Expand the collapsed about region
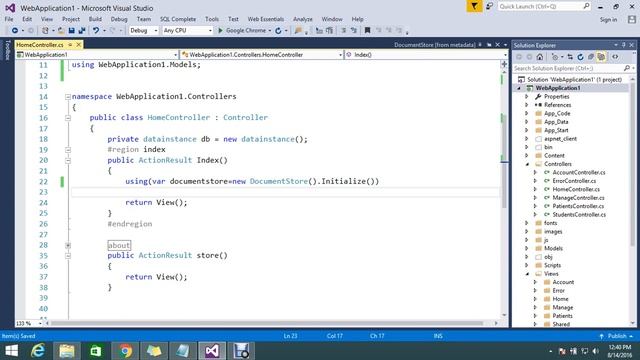The width and height of the screenshot is (640, 360). coord(68,245)
